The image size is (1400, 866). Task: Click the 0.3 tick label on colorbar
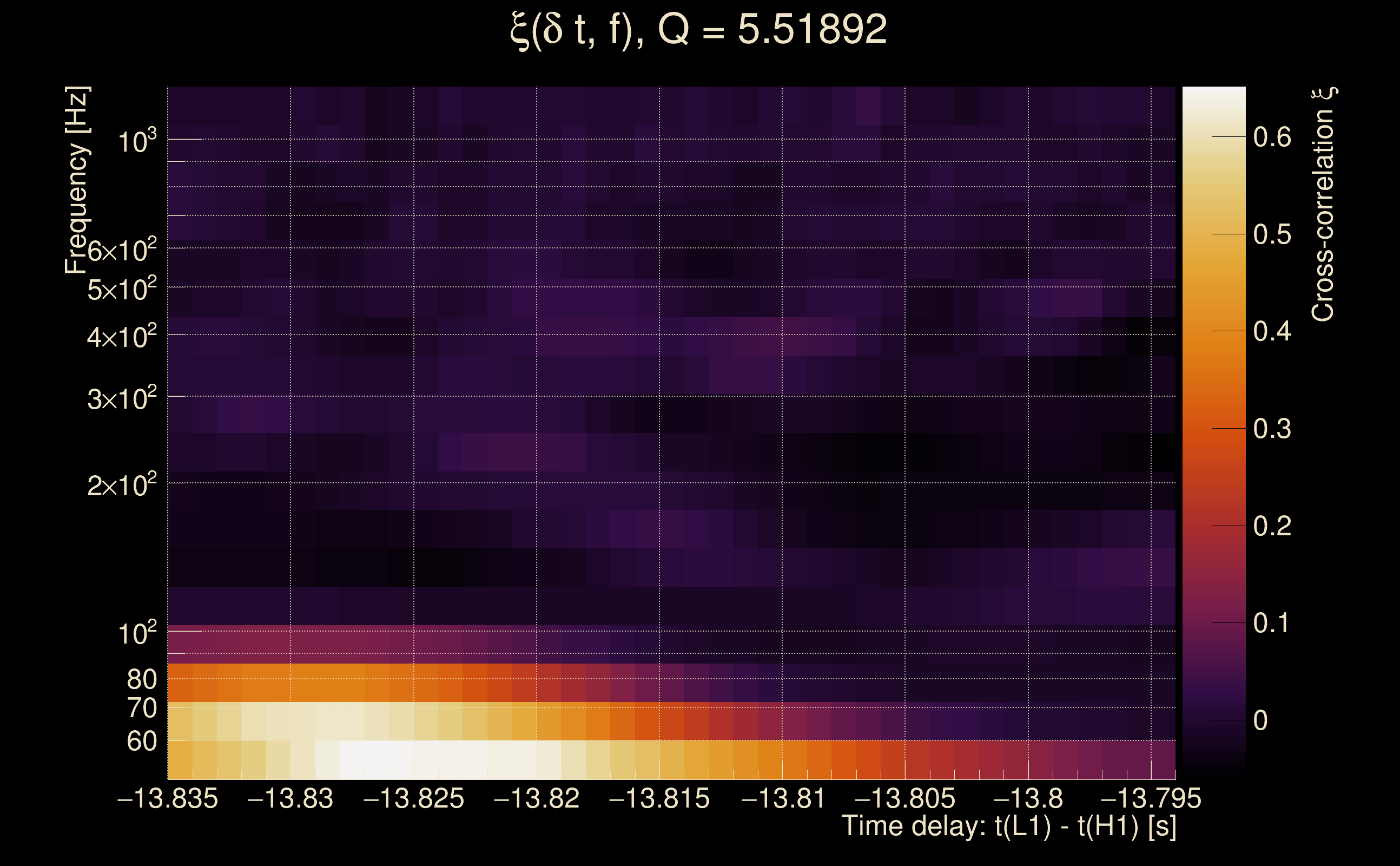(1272, 429)
